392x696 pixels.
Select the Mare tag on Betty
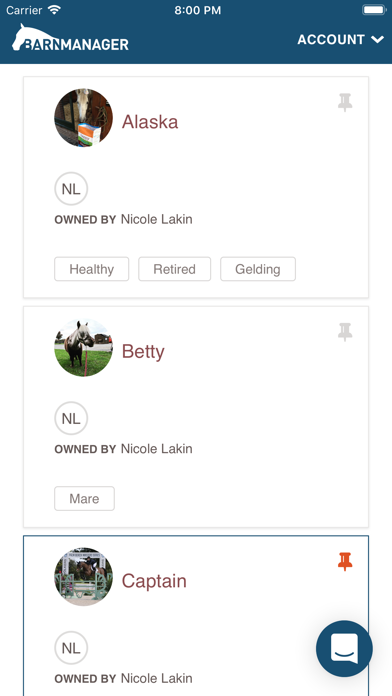click(84, 498)
